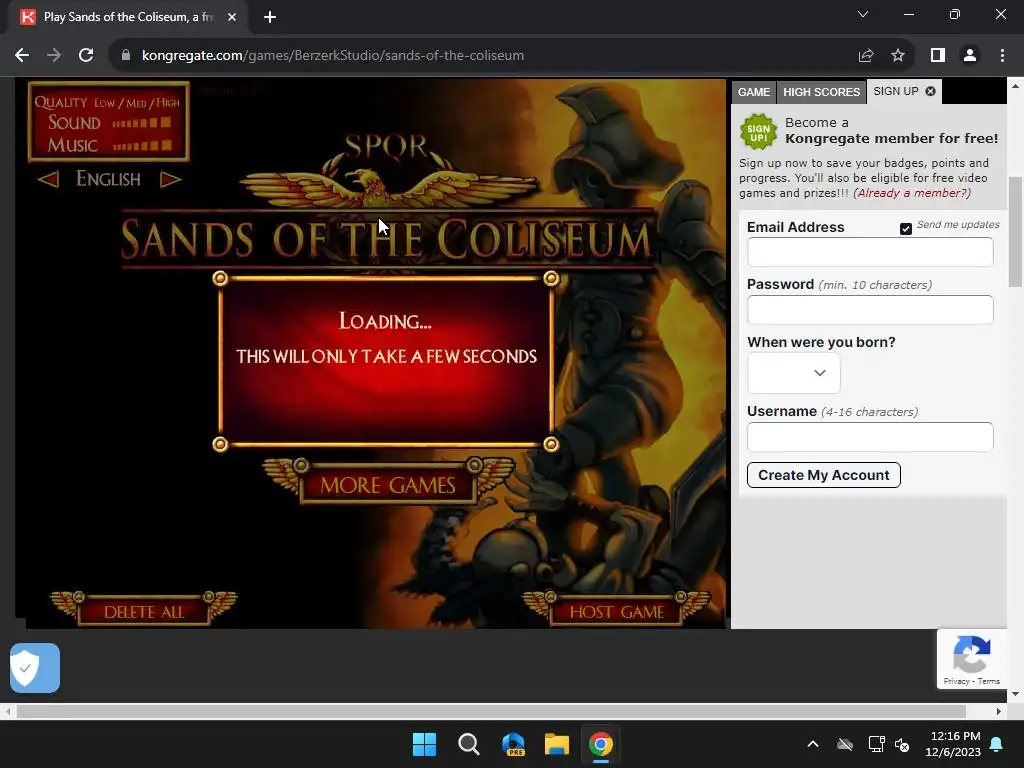Viewport: 1024px width, 768px height.
Task: Open the notifications bell
Action: point(997,744)
